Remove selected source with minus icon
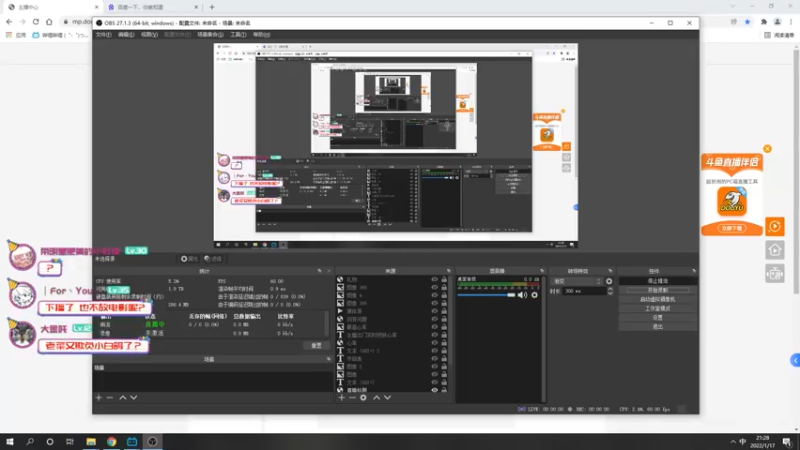Screen dimensions: 800x450 [x=352, y=397]
